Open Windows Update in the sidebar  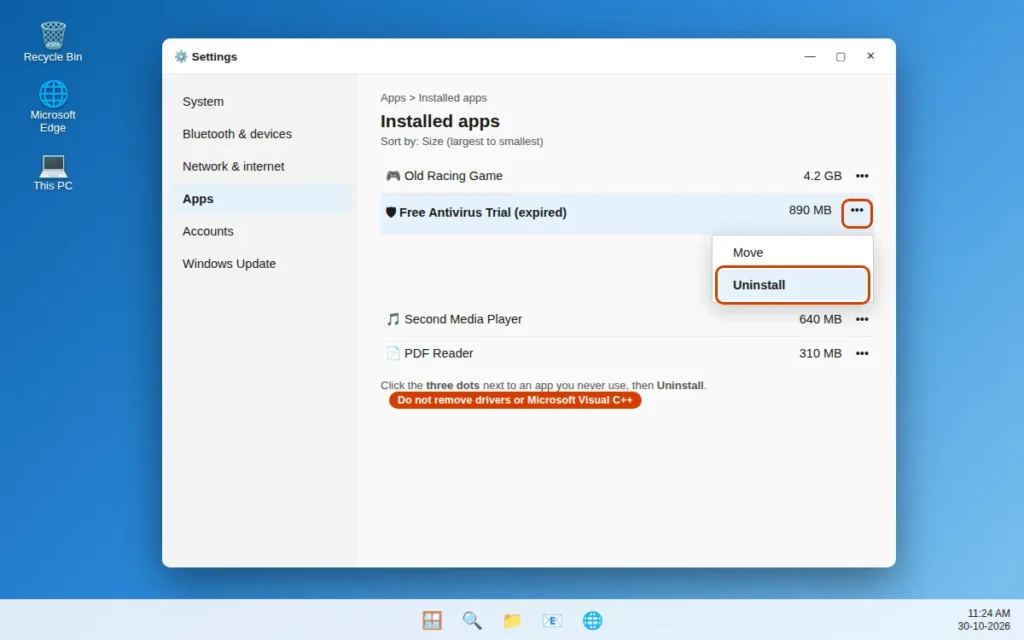pyautogui.click(x=261, y=264)
